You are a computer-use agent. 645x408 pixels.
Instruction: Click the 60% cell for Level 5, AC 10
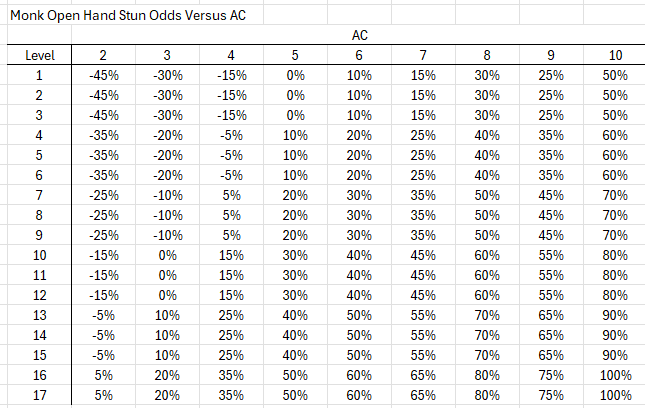tap(615, 155)
